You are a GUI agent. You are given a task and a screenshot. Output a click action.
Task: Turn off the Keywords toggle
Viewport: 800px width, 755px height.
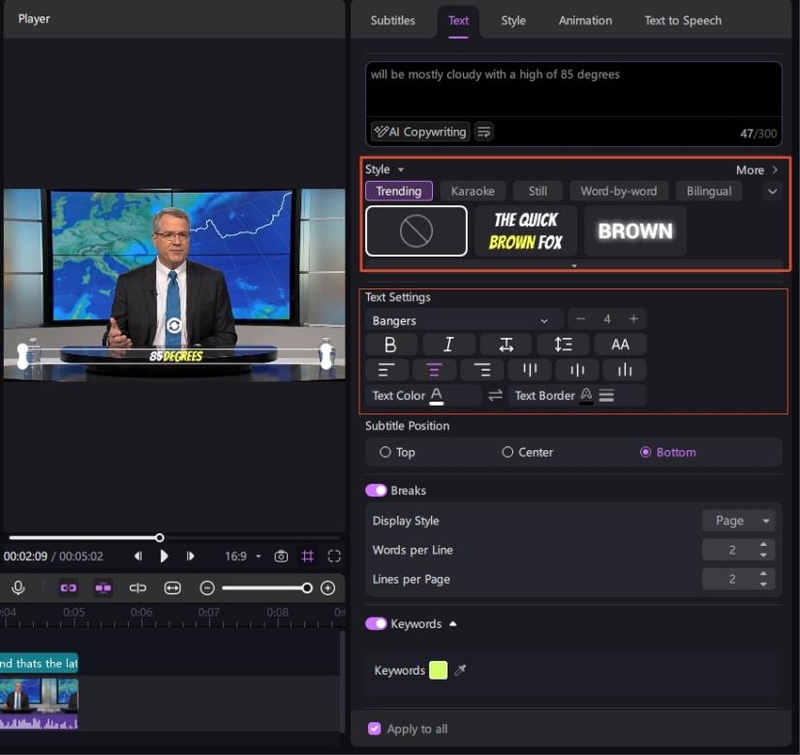(376, 624)
